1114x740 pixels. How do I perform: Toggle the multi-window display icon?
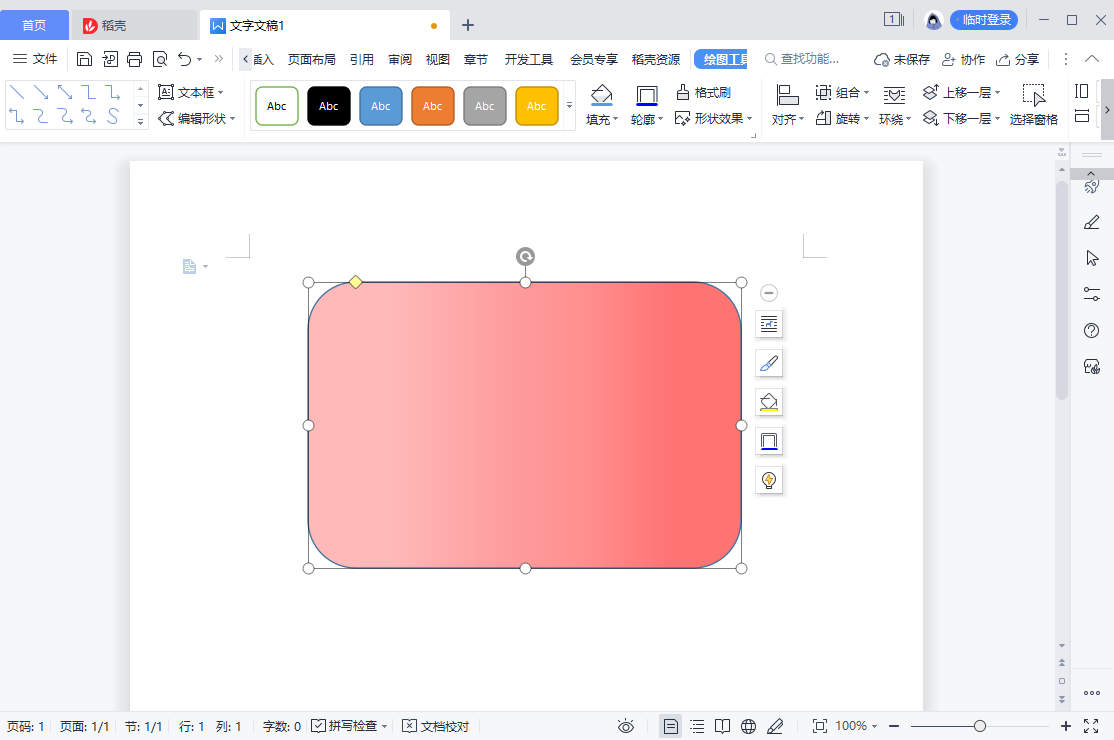tap(893, 20)
